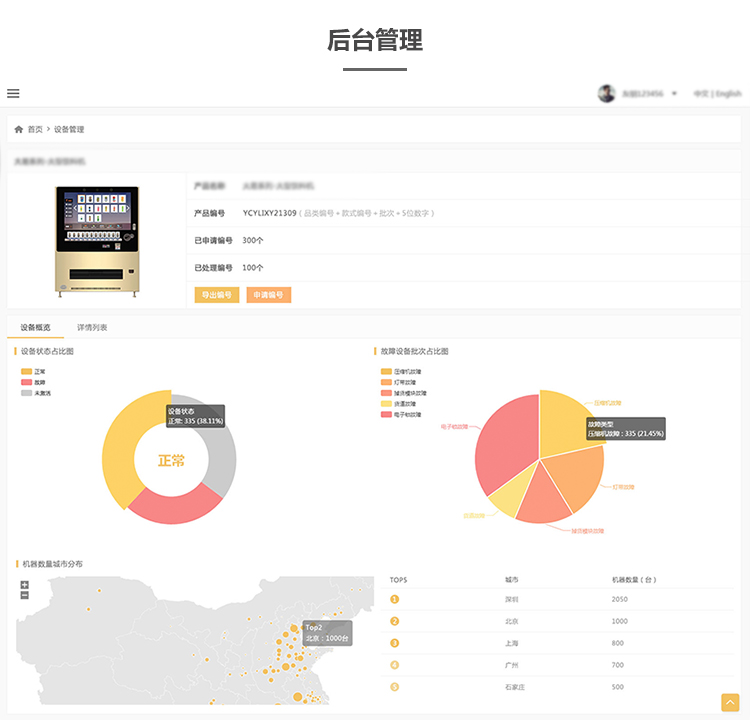Image resolution: width=750 pixels, height=720 pixels.
Task: Click the 导出编号 button
Action: [x=216, y=295]
